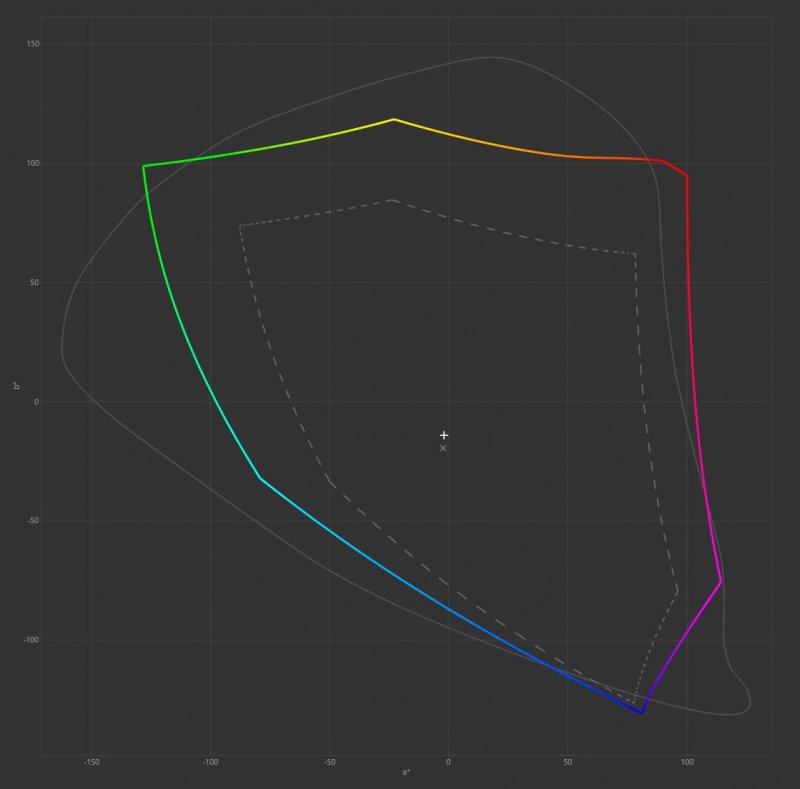Click the gray x marker near center
This screenshot has height=789, width=800.
[443, 448]
